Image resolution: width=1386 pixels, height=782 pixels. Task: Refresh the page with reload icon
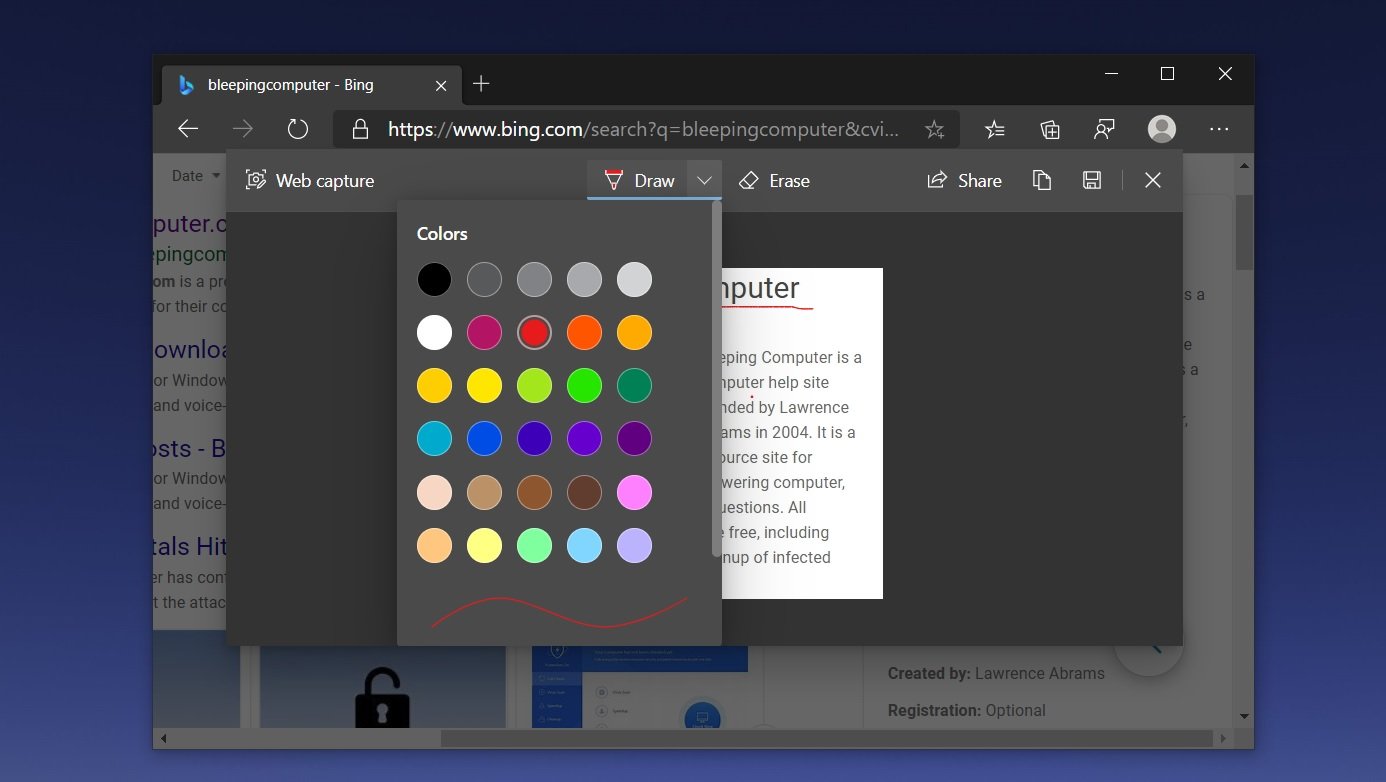coord(297,129)
